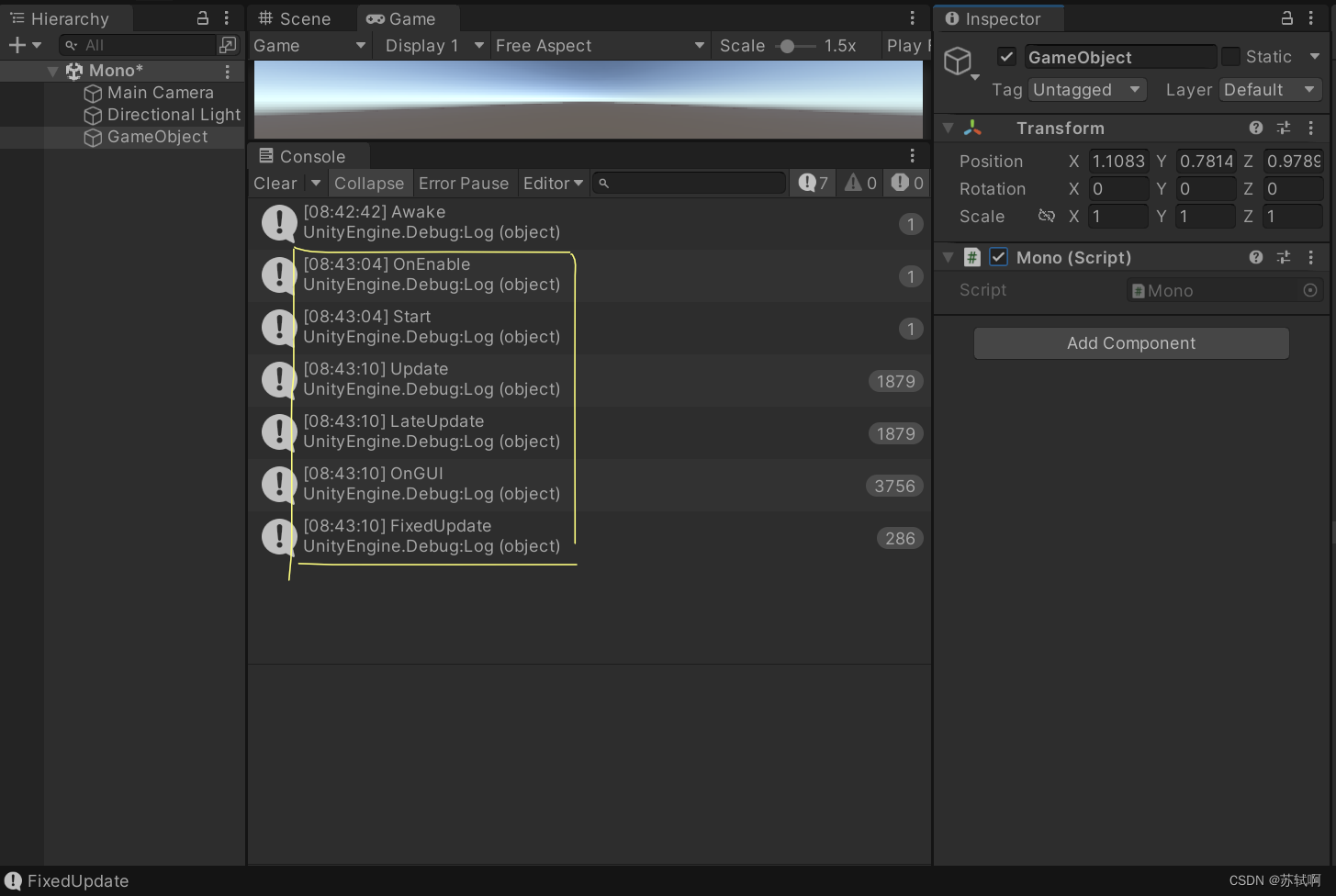Click the Clear button in the Console

[x=274, y=183]
